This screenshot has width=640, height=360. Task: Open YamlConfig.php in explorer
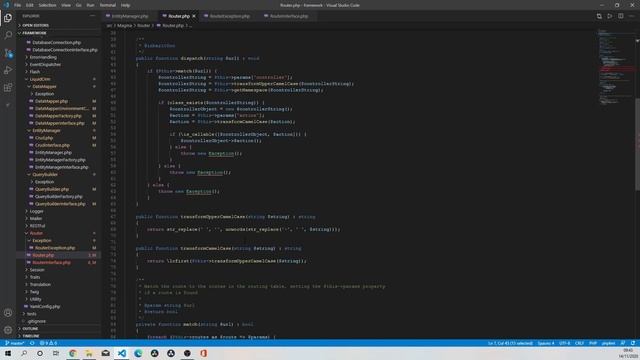click(45, 307)
